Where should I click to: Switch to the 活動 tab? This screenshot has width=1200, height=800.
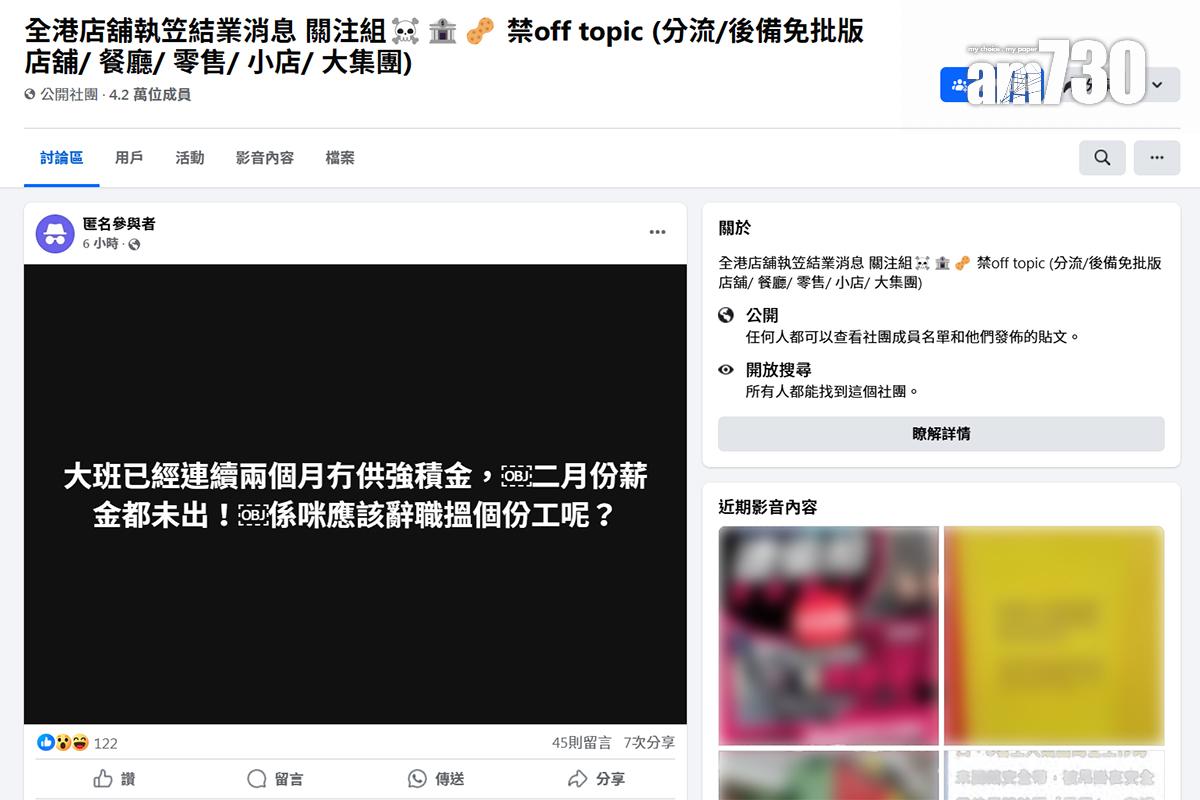click(x=189, y=158)
